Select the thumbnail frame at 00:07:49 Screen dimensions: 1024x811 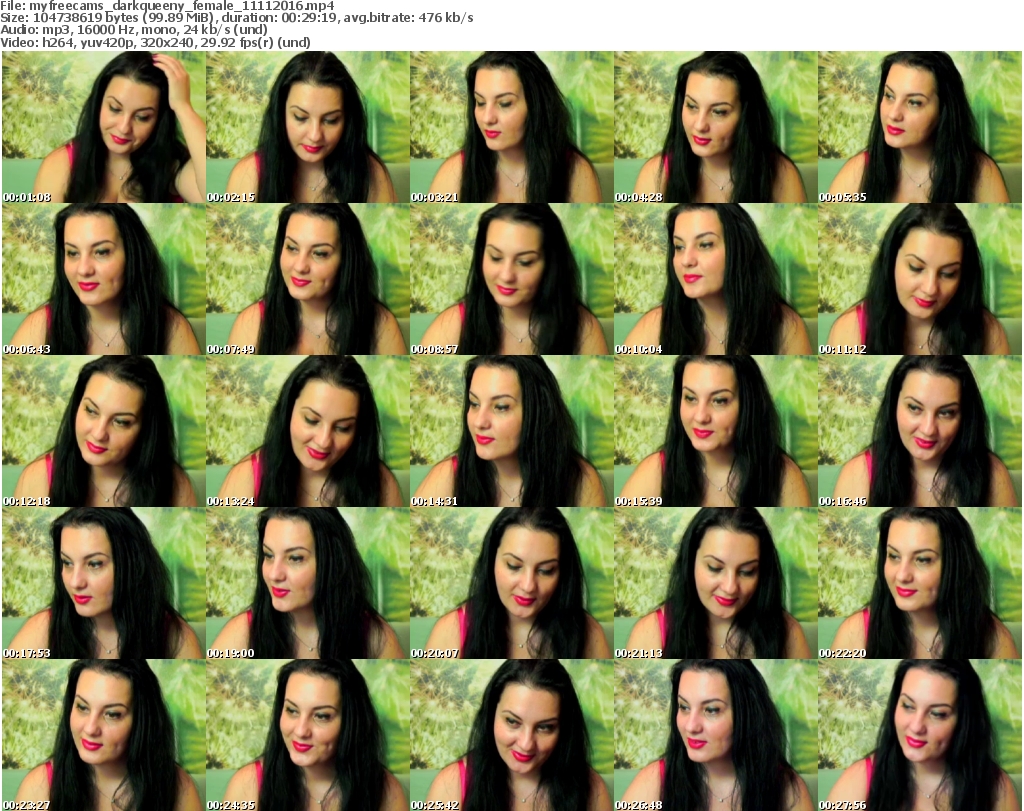pyautogui.click(x=308, y=279)
